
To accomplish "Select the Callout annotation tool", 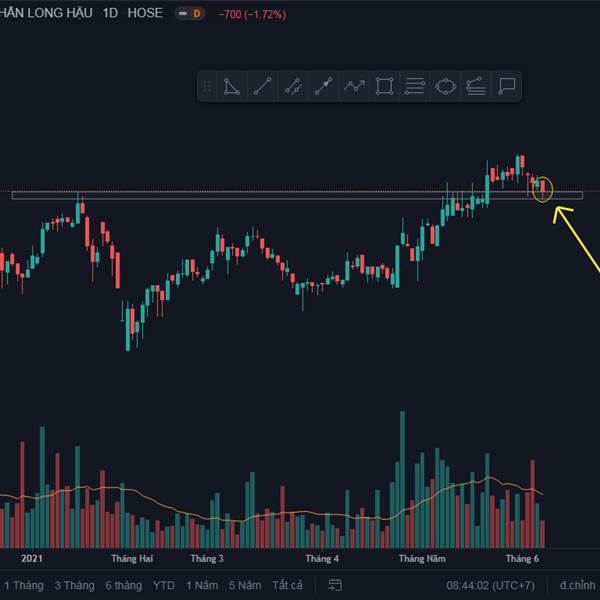I will 507,86.
